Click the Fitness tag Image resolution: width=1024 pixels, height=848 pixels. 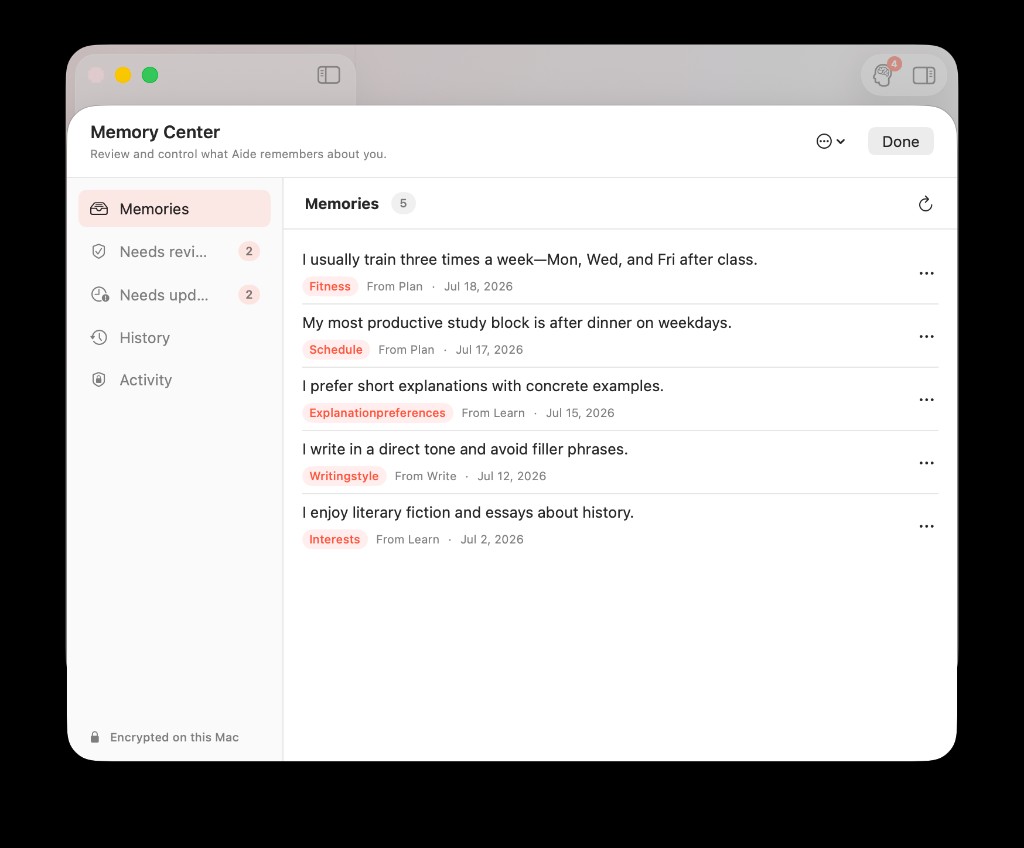tap(330, 286)
